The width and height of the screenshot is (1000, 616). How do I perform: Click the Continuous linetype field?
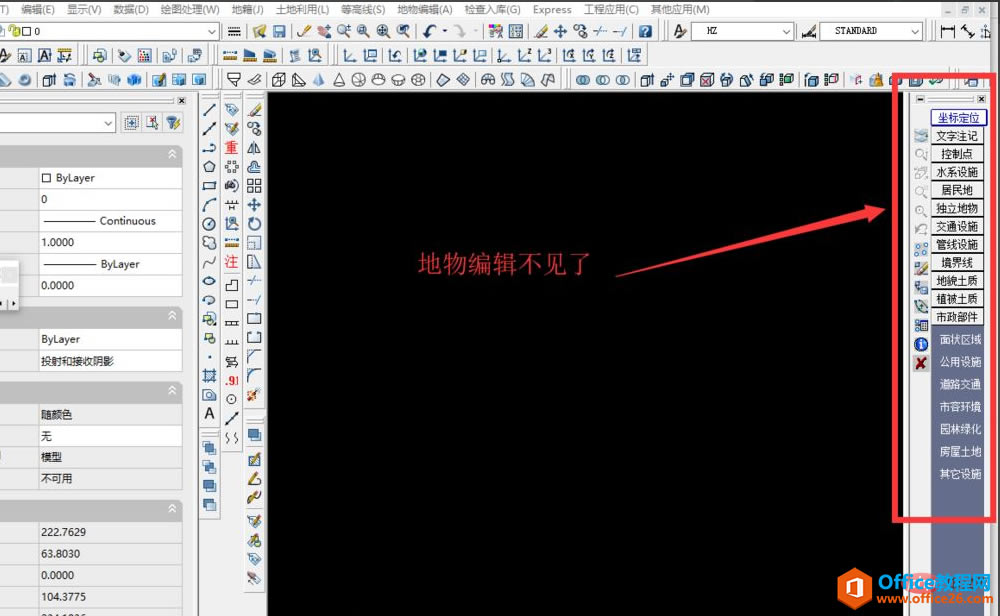[x=110, y=221]
